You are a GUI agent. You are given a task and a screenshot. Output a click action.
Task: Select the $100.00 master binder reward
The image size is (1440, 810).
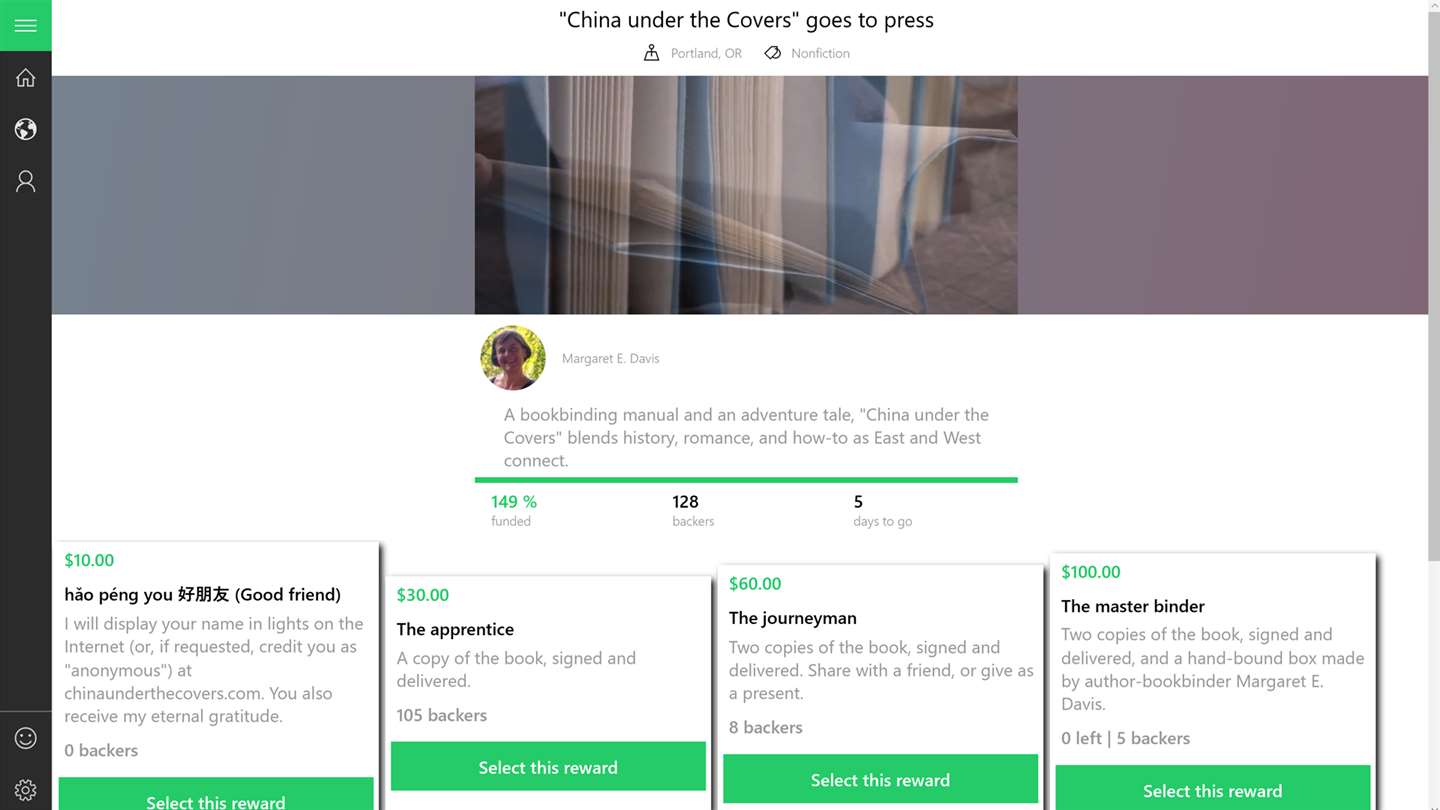tap(1212, 791)
